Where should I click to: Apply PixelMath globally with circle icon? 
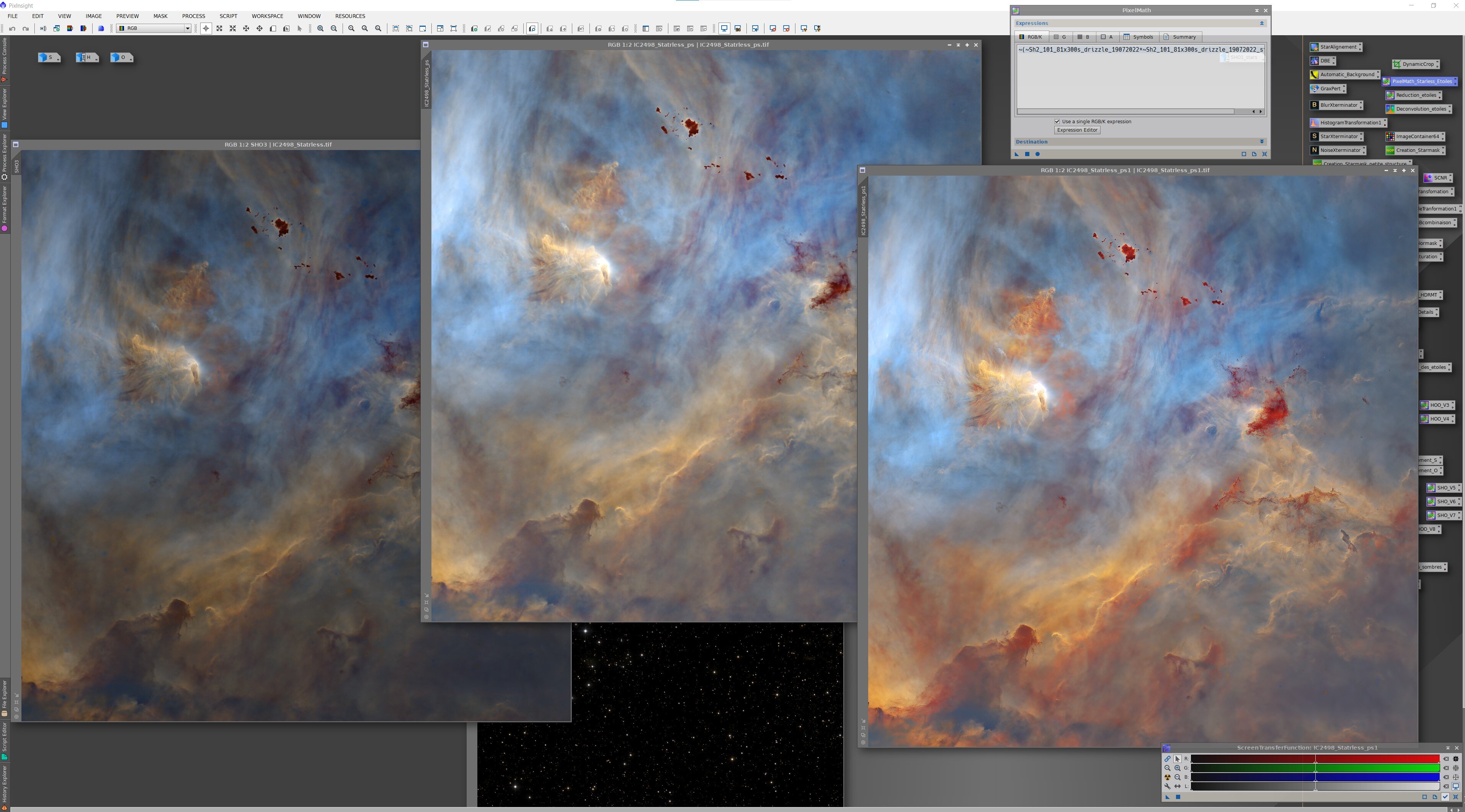point(1037,154)
